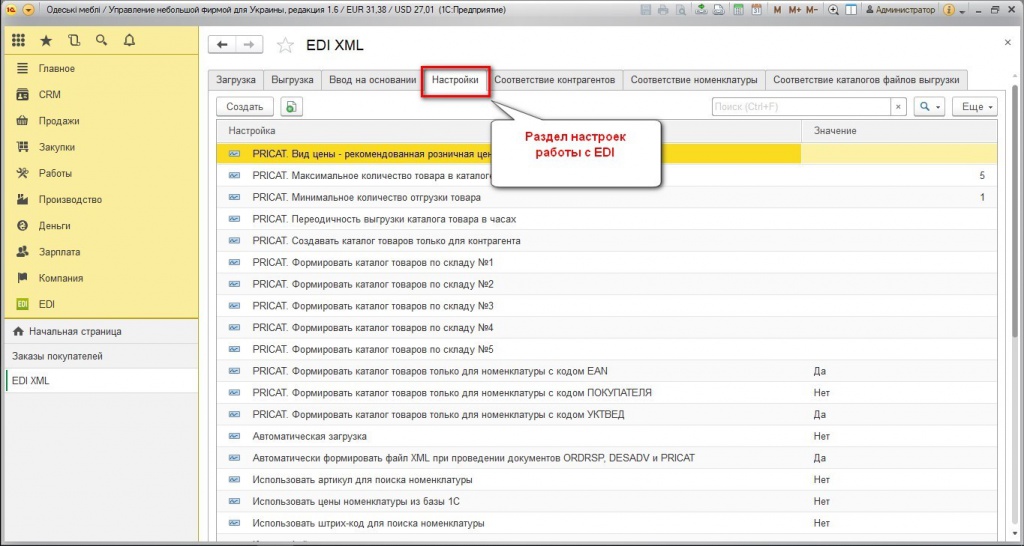Select row PRICAT. Минимальное количество отгрузки товара
The height and width of the screenshot is (546, 1024).
607,197
